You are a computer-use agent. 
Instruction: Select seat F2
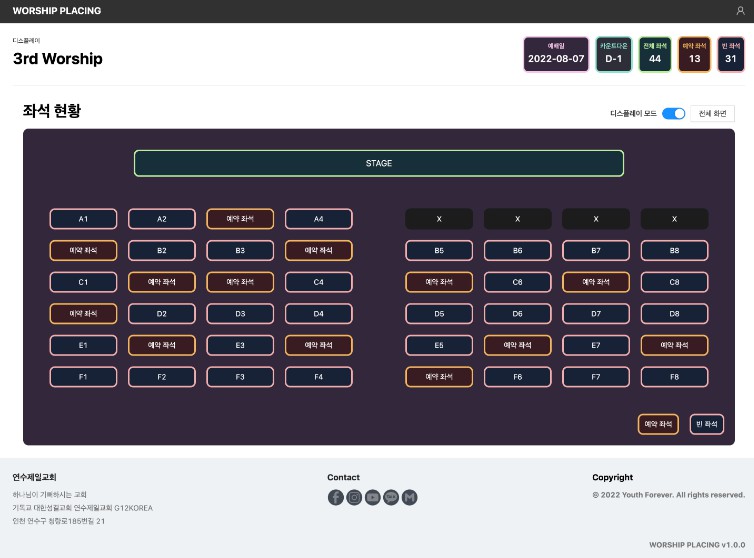(x=162, y=377)
